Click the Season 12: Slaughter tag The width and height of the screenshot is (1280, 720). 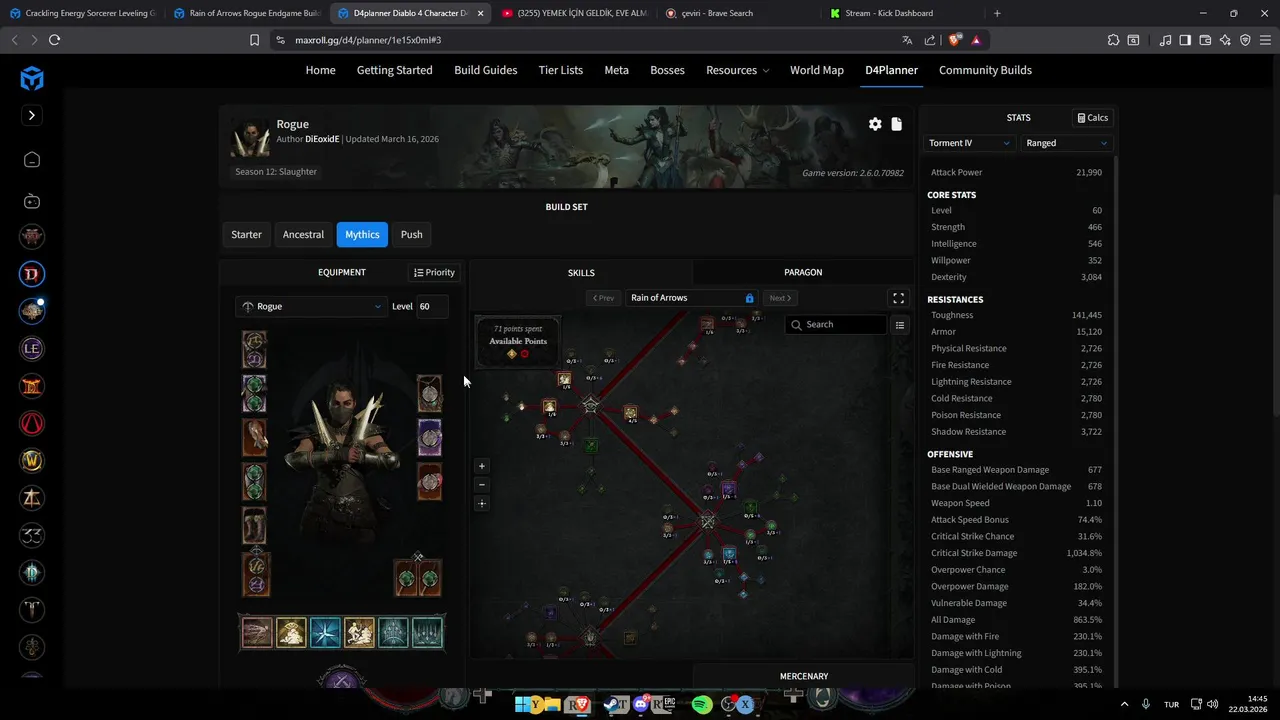coord(276,172)
